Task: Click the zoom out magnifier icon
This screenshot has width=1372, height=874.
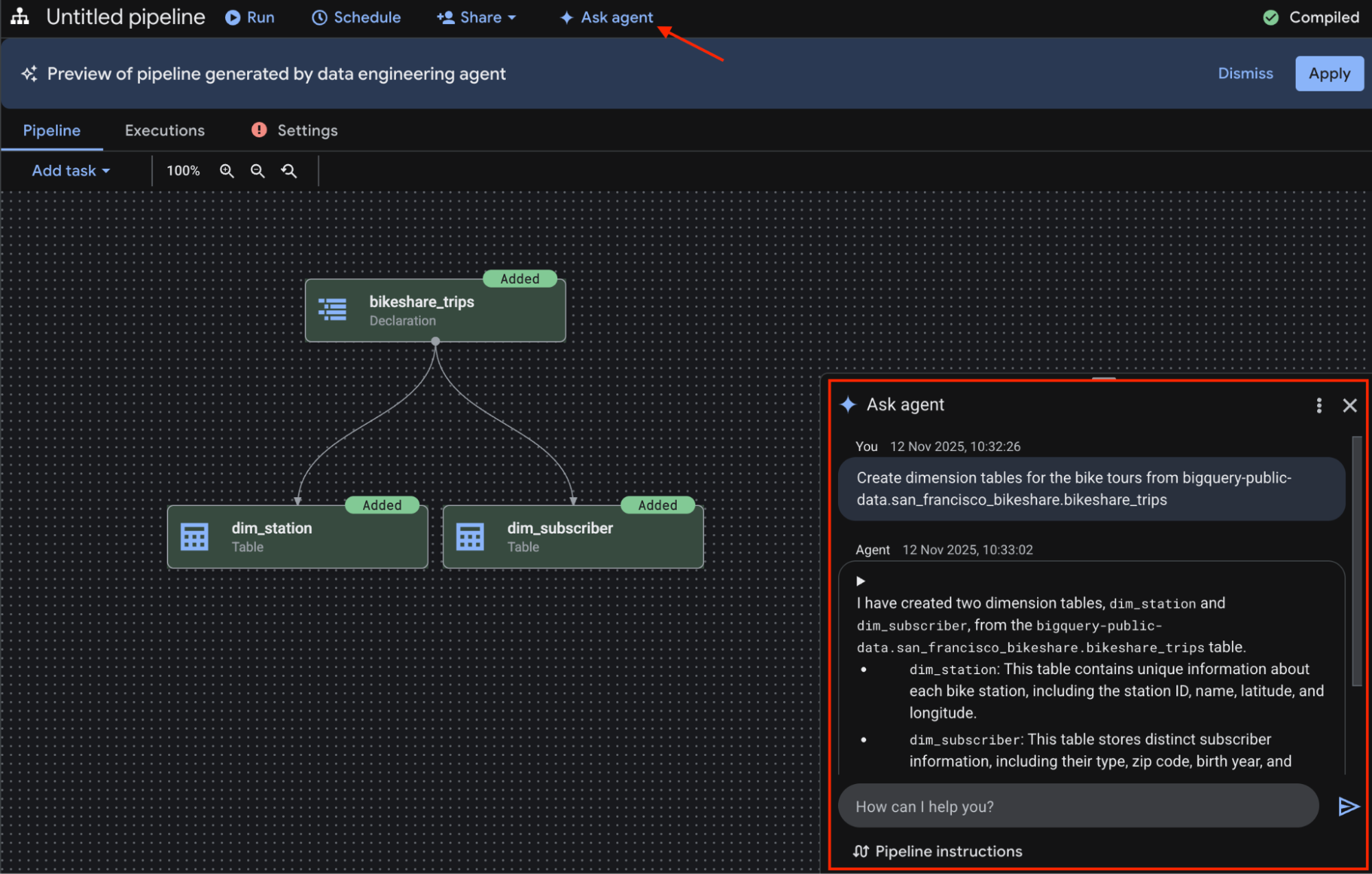Action: click(x=257, y=171)
